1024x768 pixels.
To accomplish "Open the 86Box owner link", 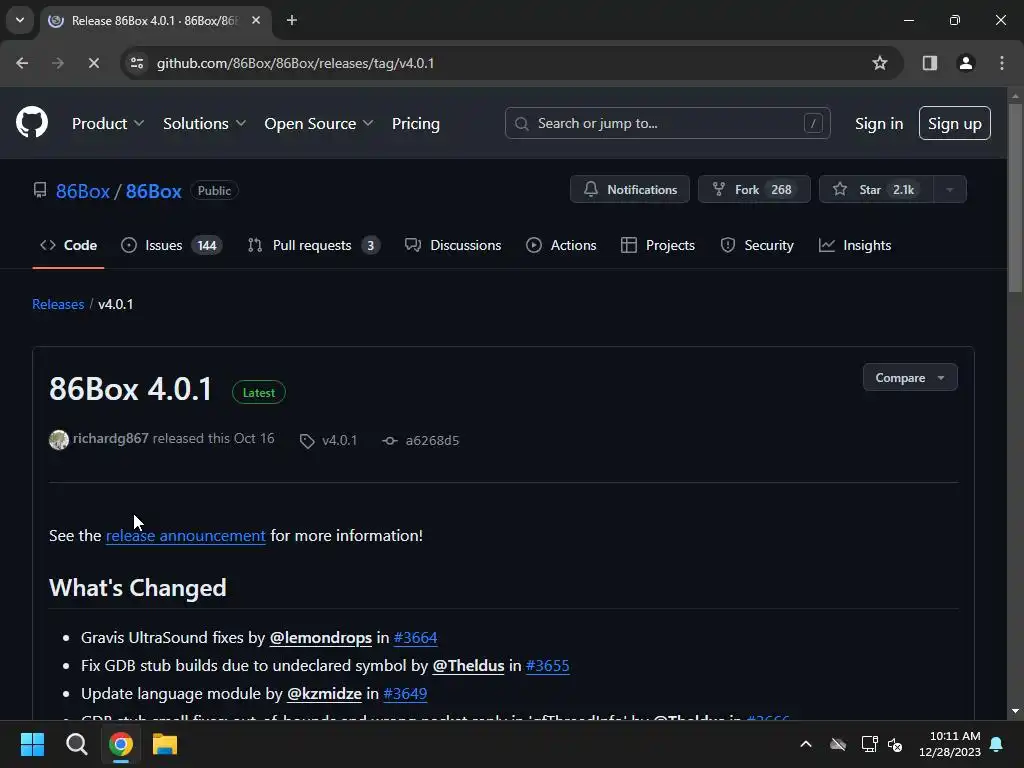I will tap(83, 191).
